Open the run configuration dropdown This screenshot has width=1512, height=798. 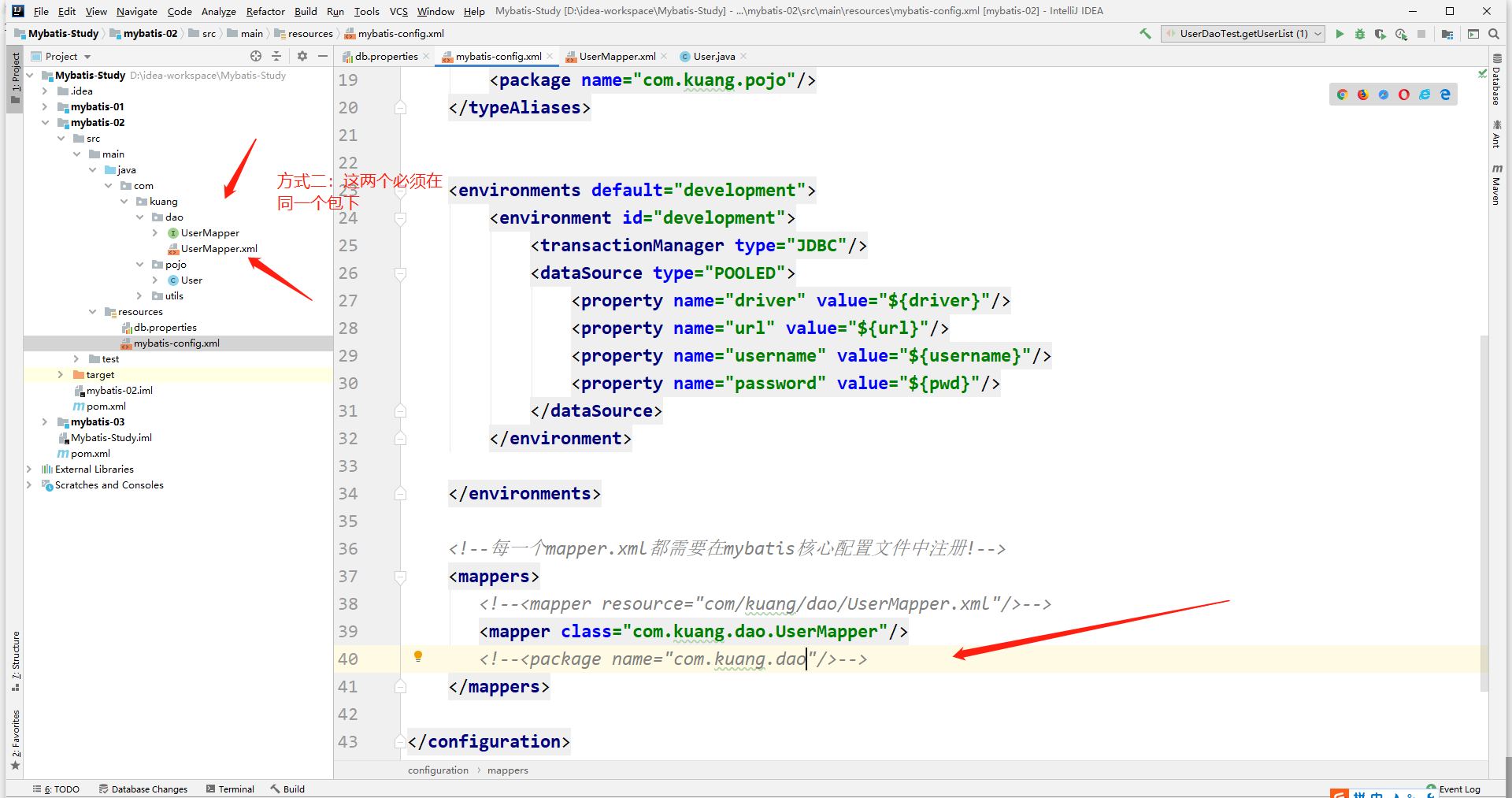(x=1243, y=34)
